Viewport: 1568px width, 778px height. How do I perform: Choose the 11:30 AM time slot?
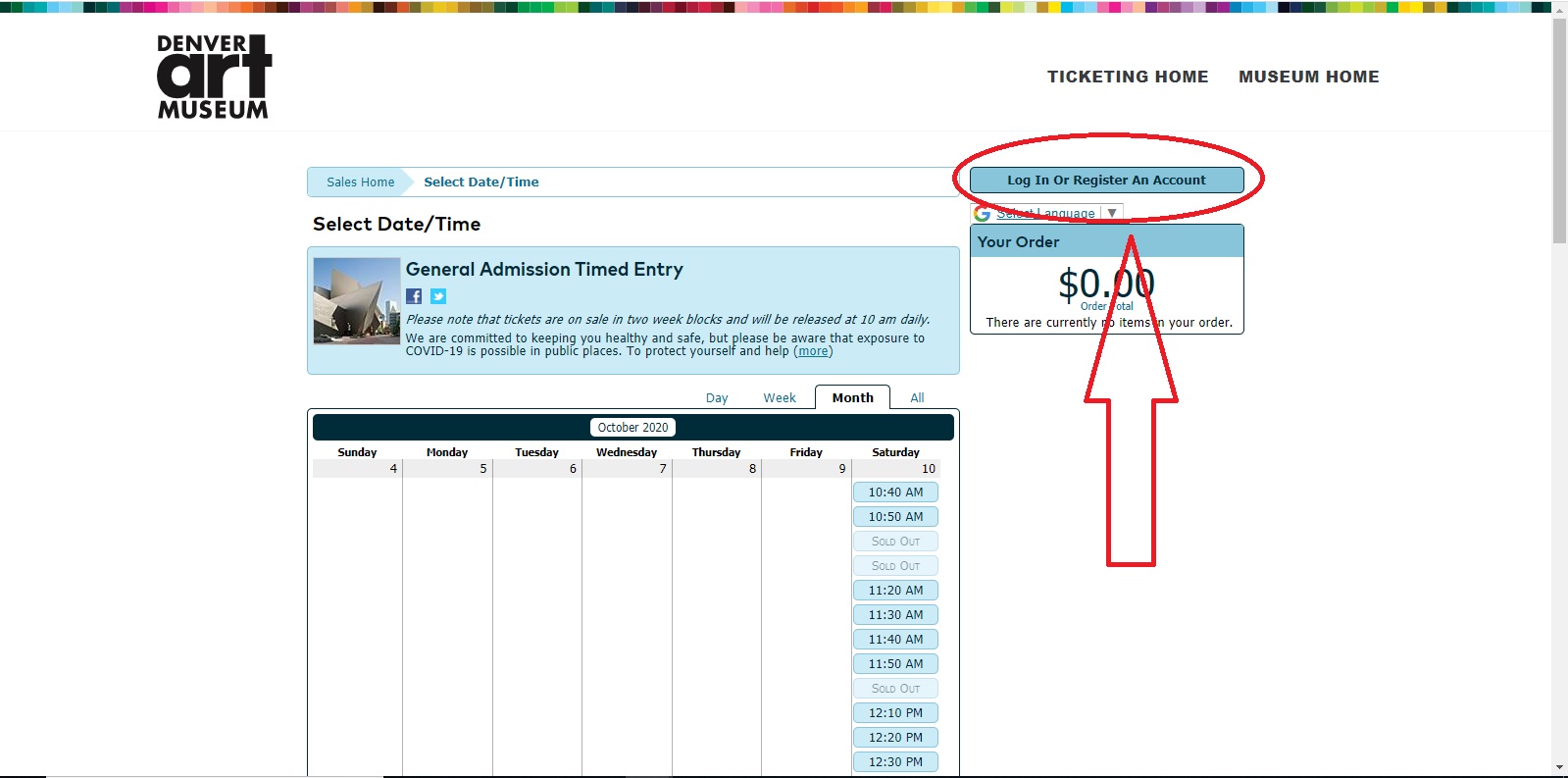(895, 615)
